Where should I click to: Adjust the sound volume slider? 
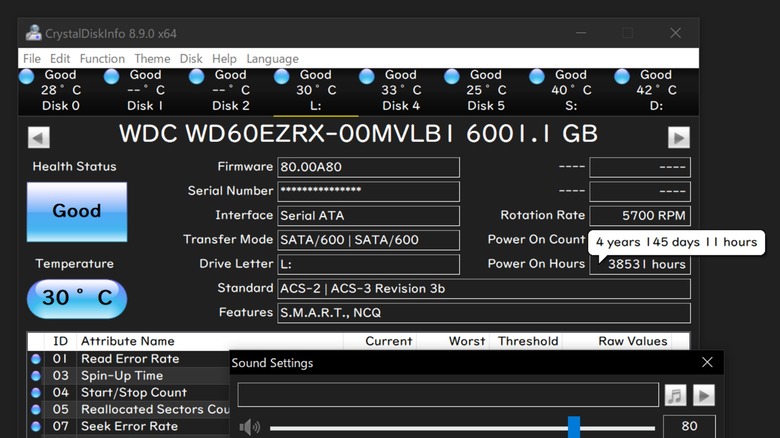pyautogui.click(x=574, y=427)
